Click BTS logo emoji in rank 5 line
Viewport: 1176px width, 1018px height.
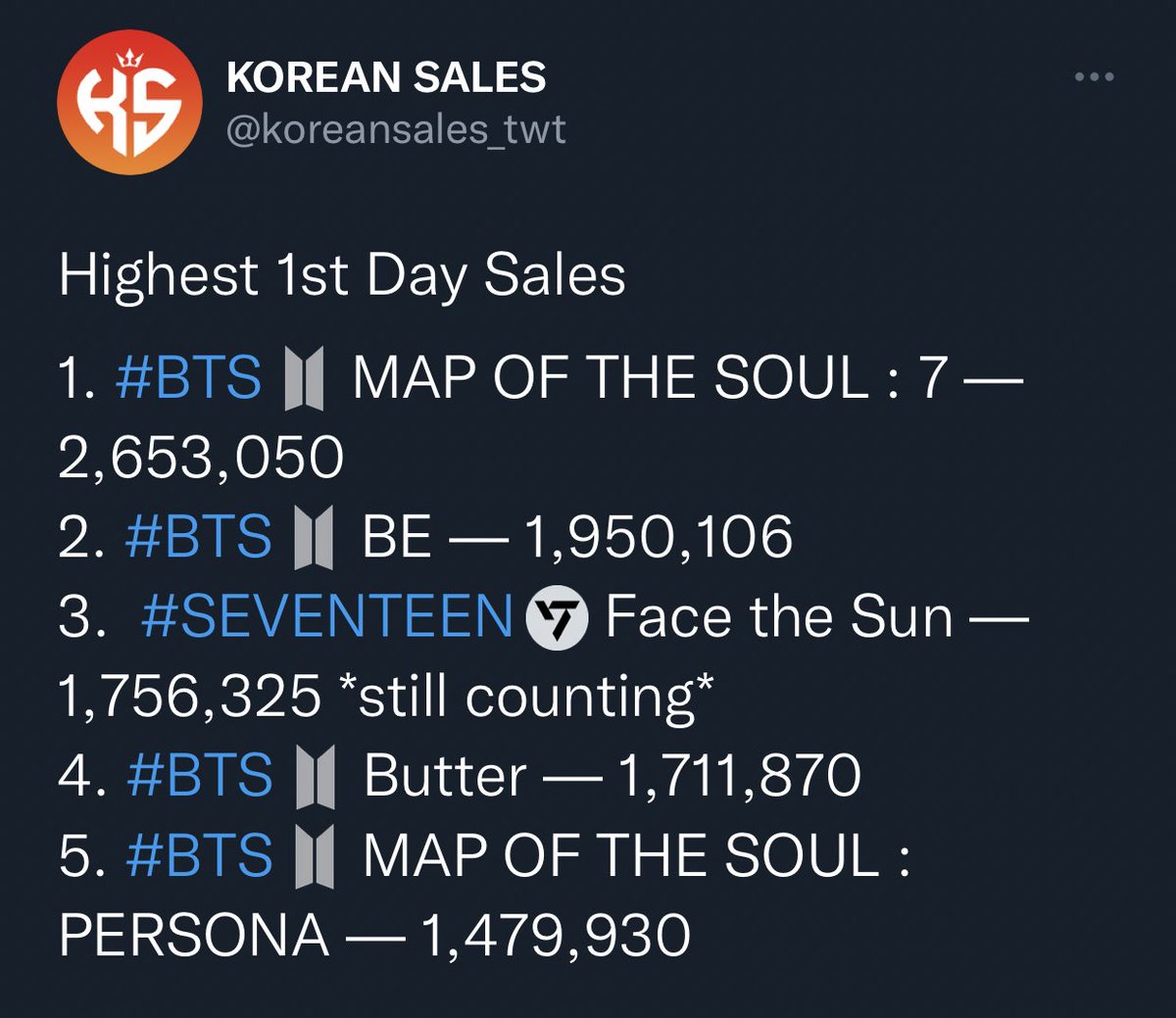pos(314,856)
